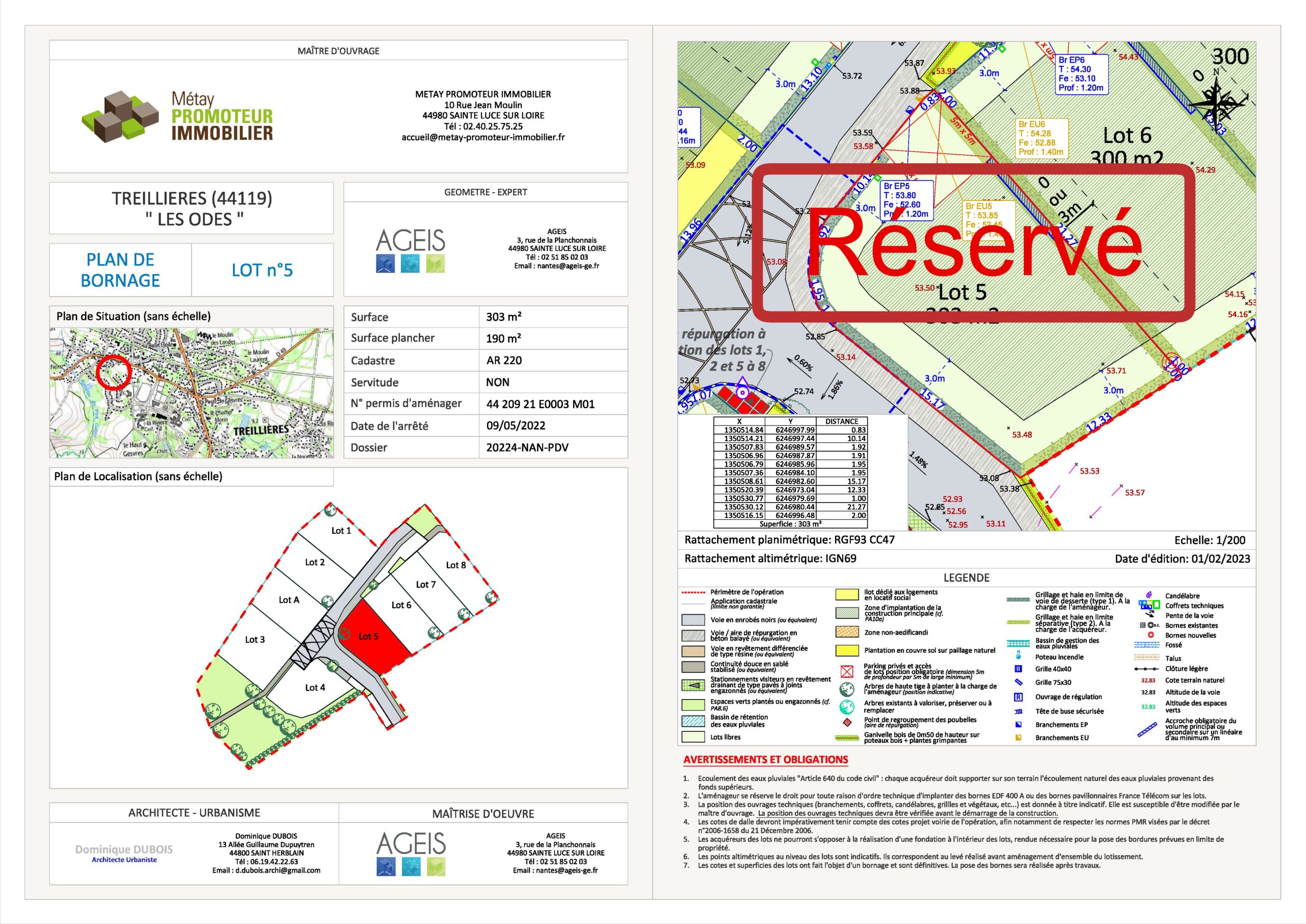Viewport: 1306px width, 924px height.
Task: Click Lot 8 label in localisation plan
Action: tap(456, 565)
